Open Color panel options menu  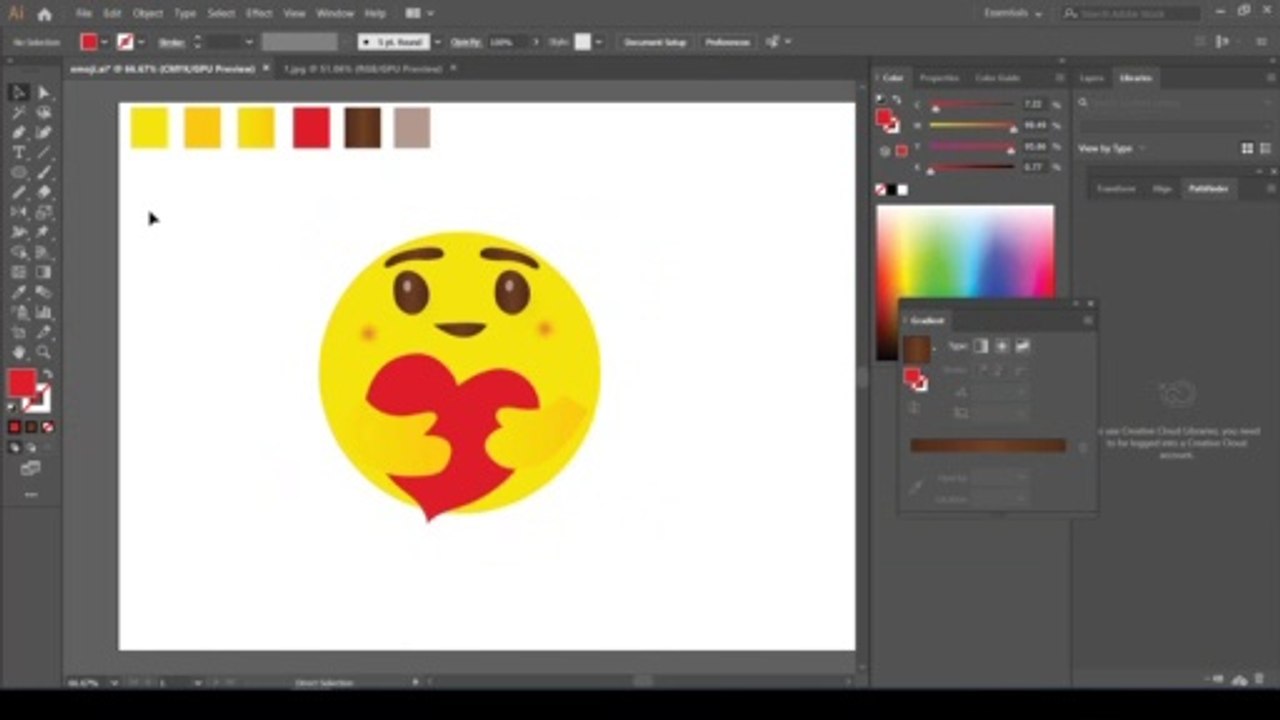click(x=1060, y=78)
